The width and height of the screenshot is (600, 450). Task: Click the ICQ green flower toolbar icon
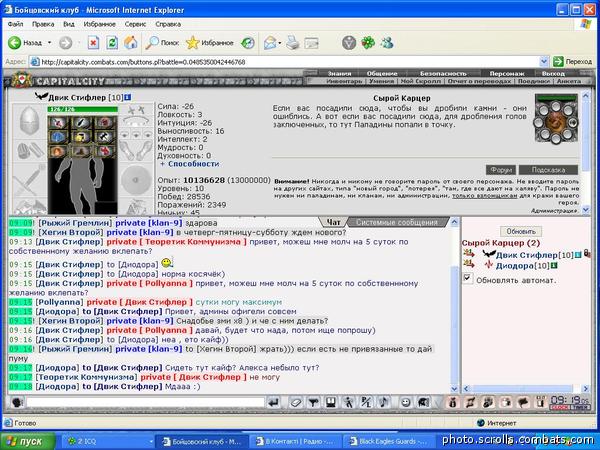click(x=368, y=43)
